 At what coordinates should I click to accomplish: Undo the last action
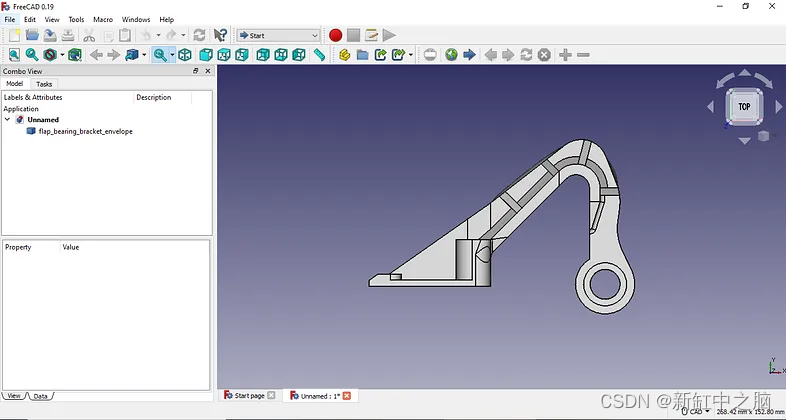[x=146, y=35]
